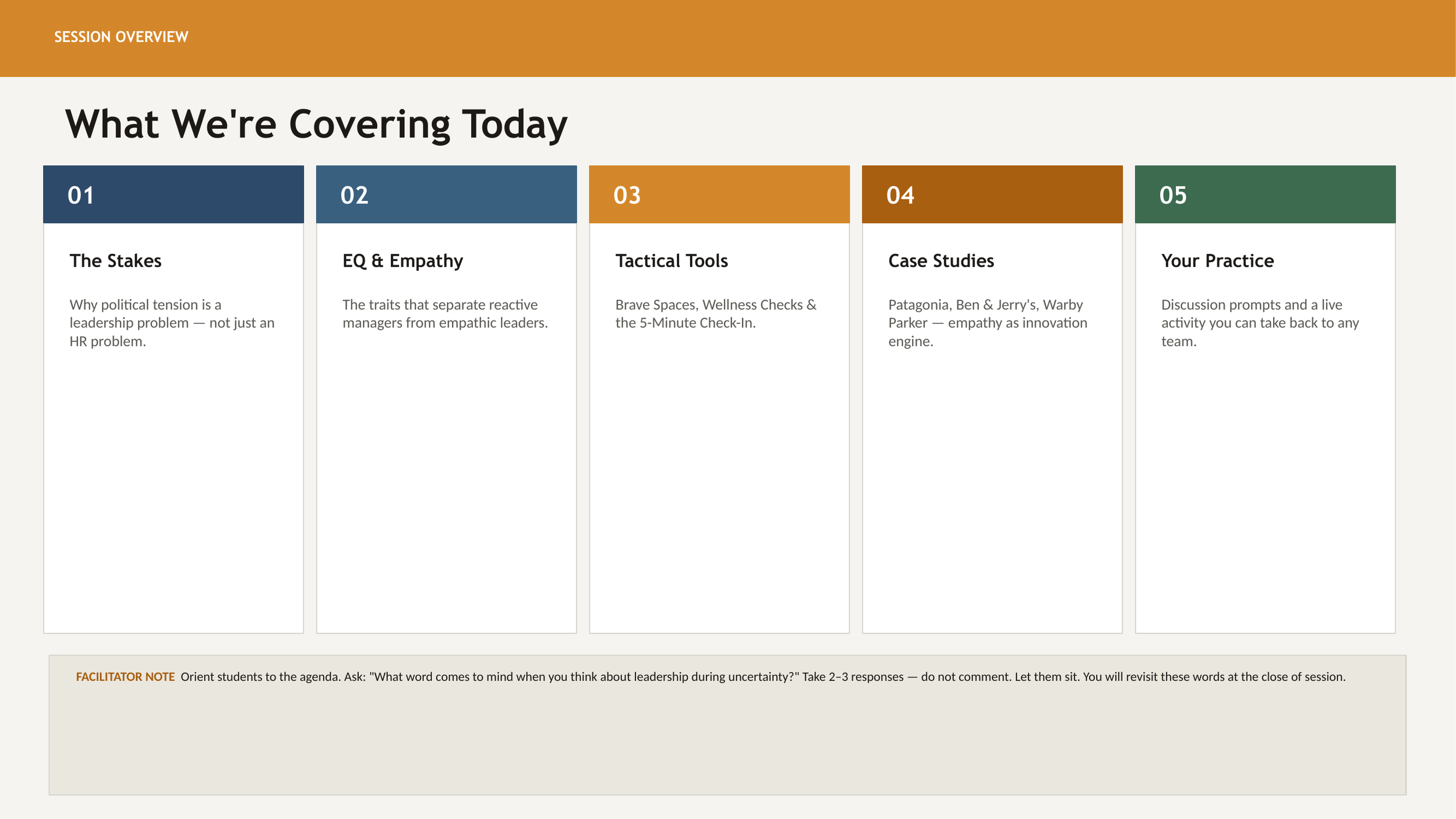Image resolution: width=1456 pixels, height=819 pixels.
Task: Select 'Tactical Tools' card heading
Action: pos(672,260)
